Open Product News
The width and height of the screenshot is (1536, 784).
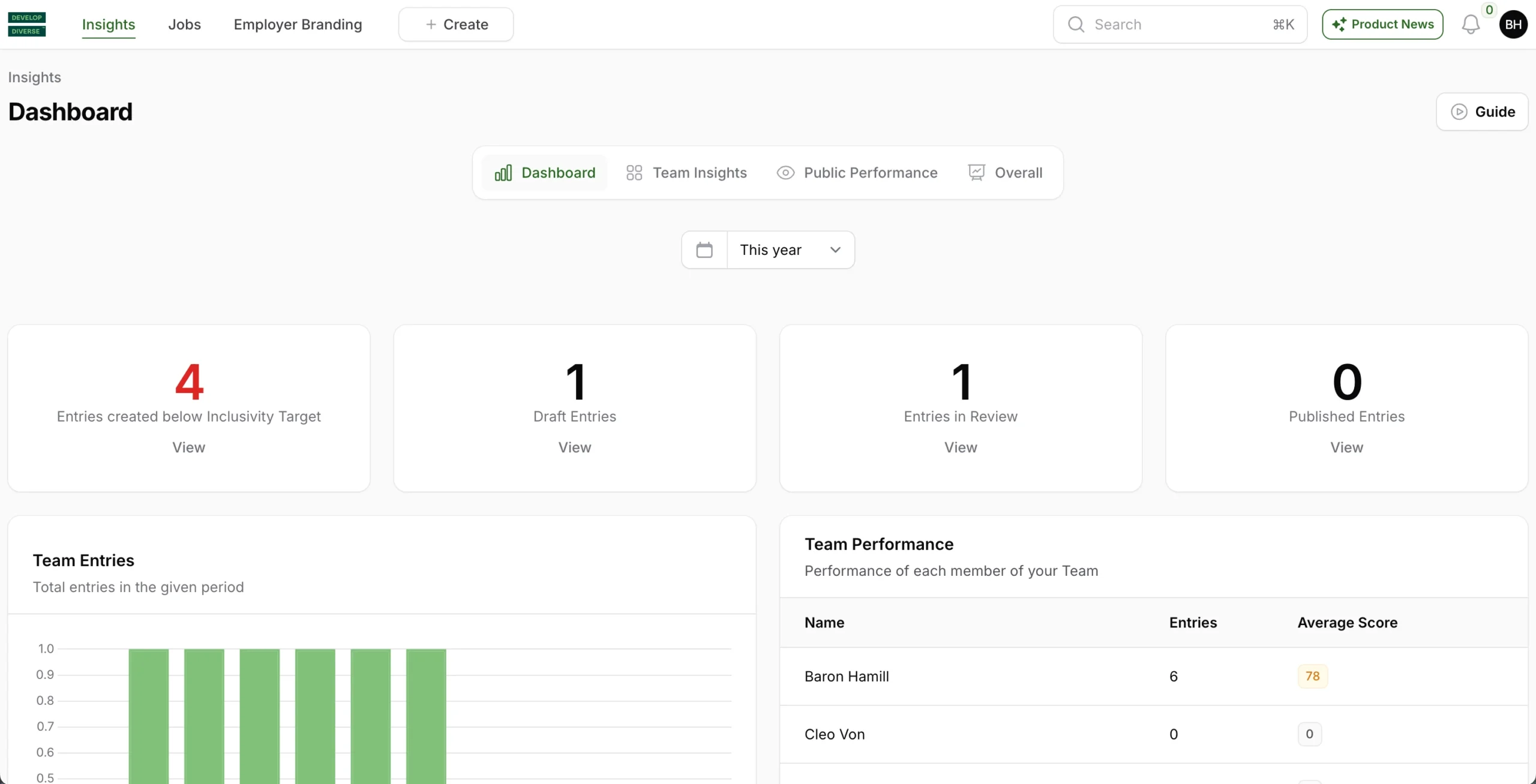click(x=1382, y=25)
